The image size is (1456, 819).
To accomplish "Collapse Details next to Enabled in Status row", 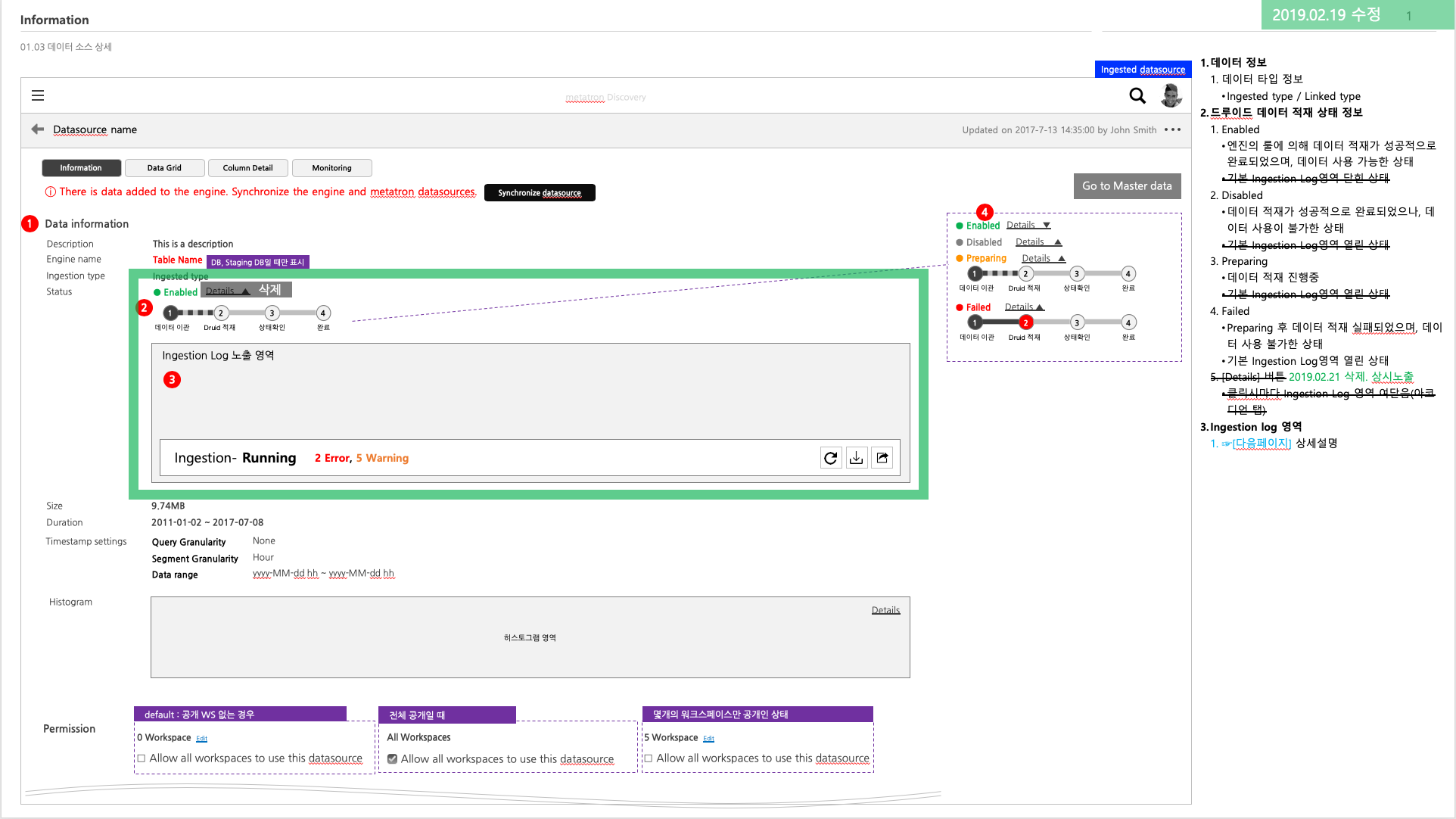I will [x=228, y=291].
